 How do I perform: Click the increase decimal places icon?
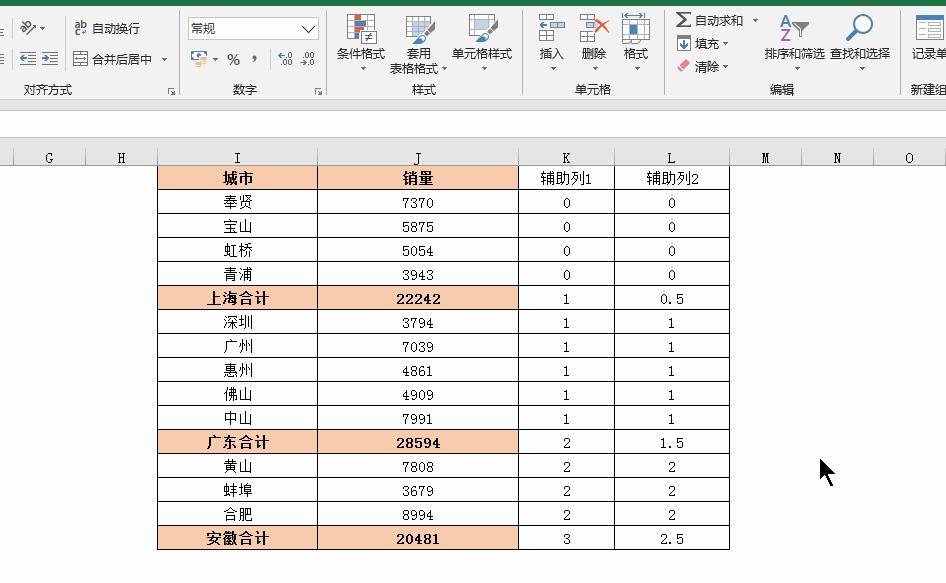click(284, 57)
